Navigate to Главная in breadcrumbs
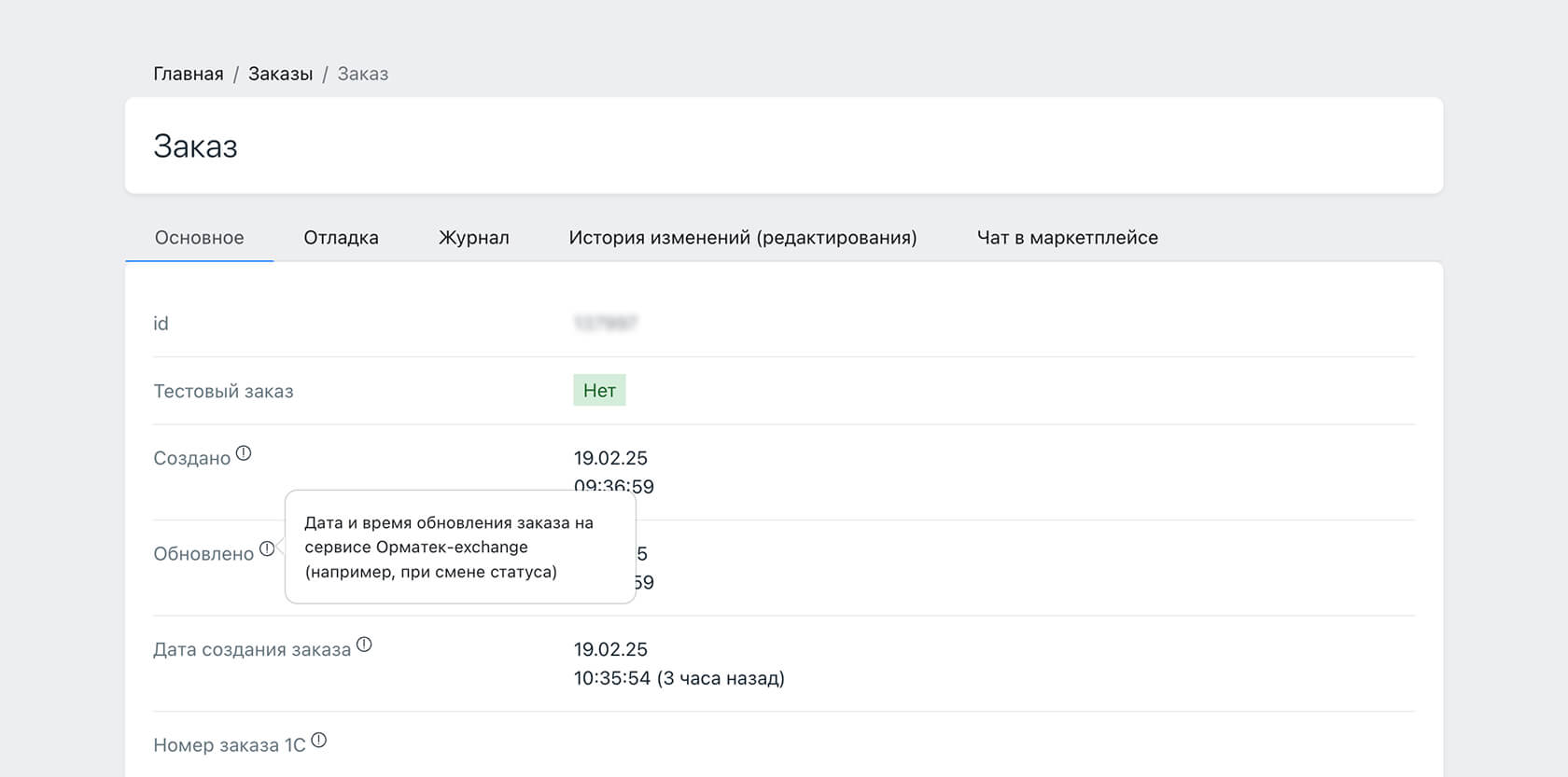The height and width of the screenshot is (777, 1568). click(x=189, y=74)
